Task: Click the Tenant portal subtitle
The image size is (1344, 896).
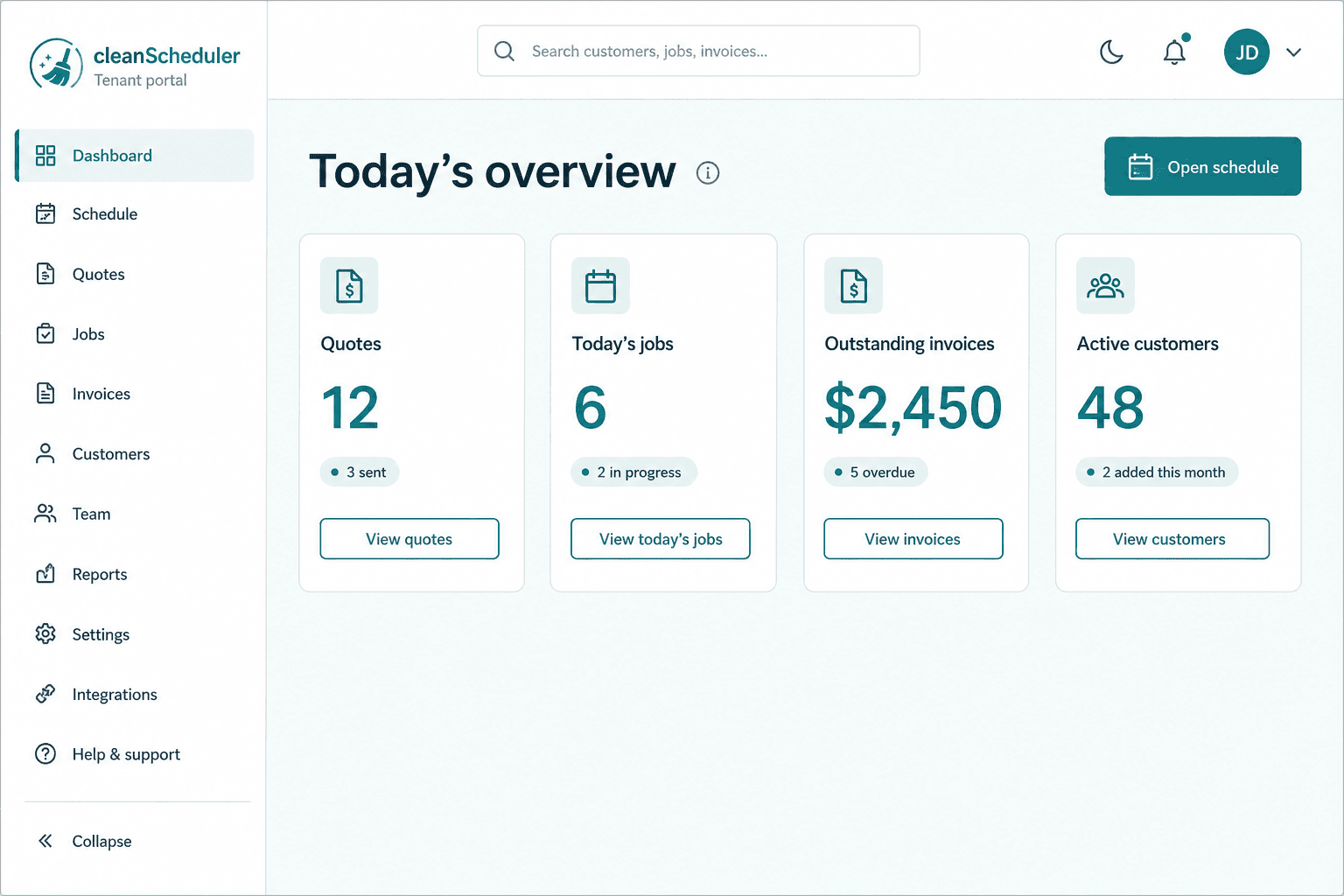Action: click(x=140, y=80)
